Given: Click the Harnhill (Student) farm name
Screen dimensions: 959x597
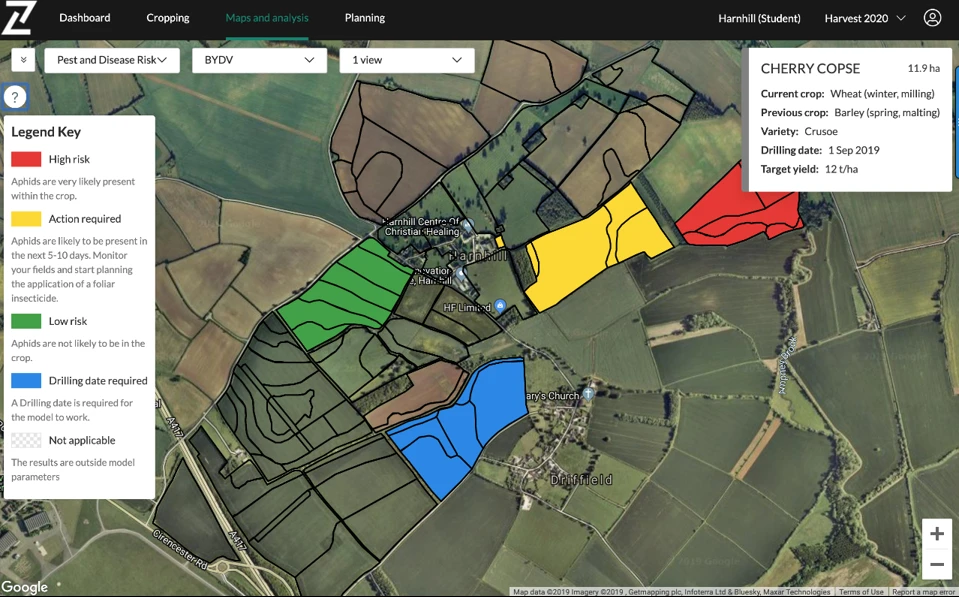Looking at the screenshot, I should click(x=759, y=18).
